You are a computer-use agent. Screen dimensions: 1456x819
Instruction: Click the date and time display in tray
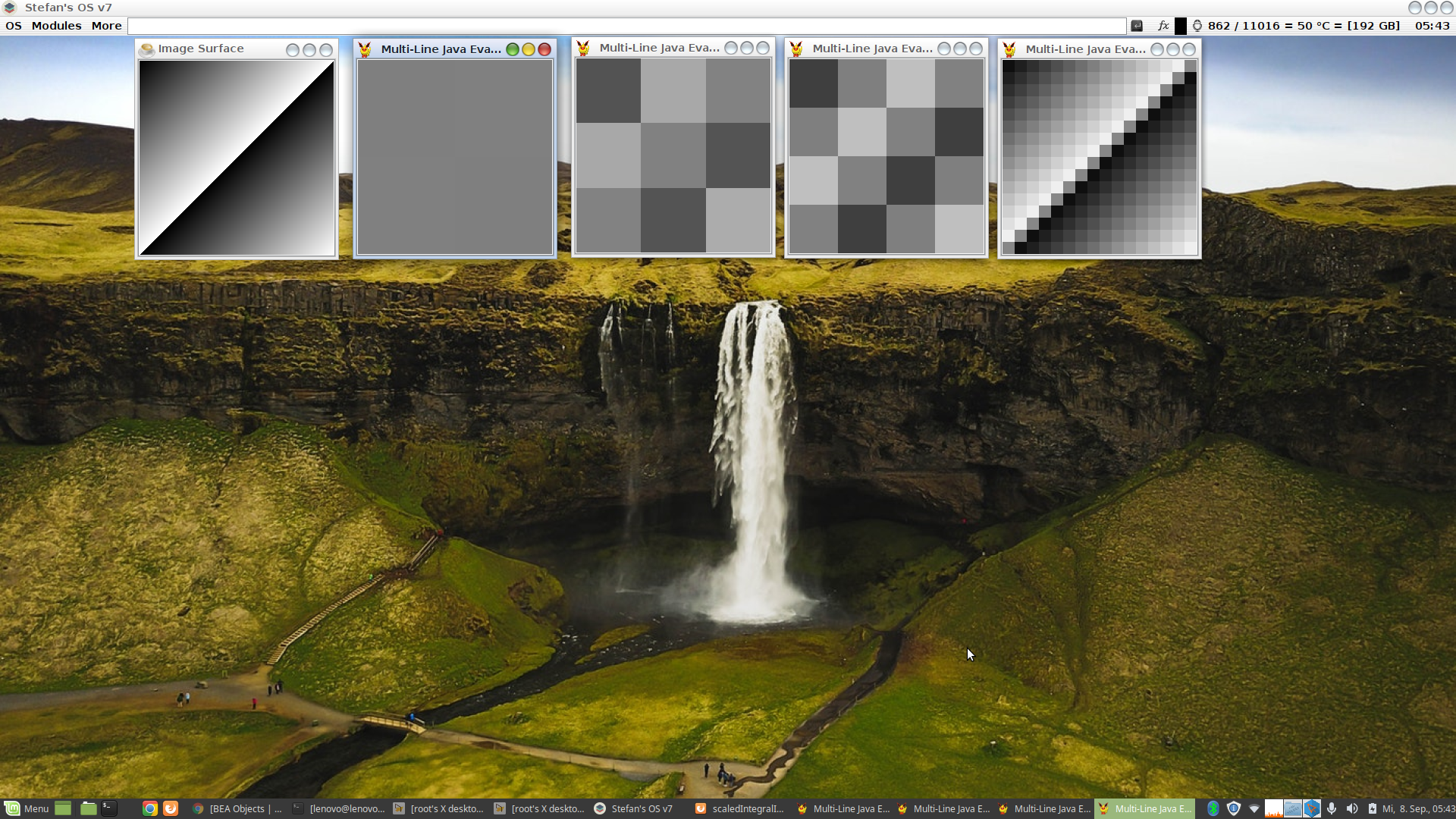coord(1417,808)
